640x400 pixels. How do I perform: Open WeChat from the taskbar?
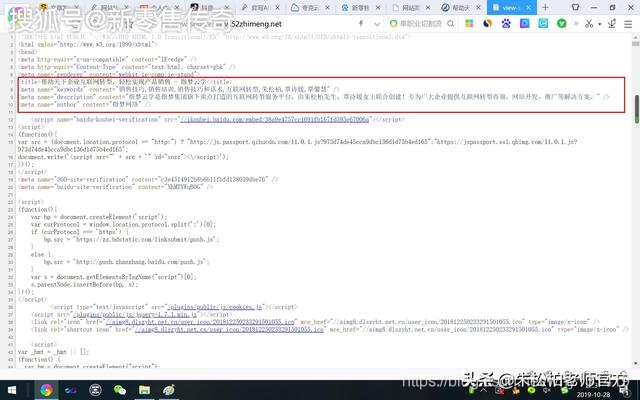[120, 390]
